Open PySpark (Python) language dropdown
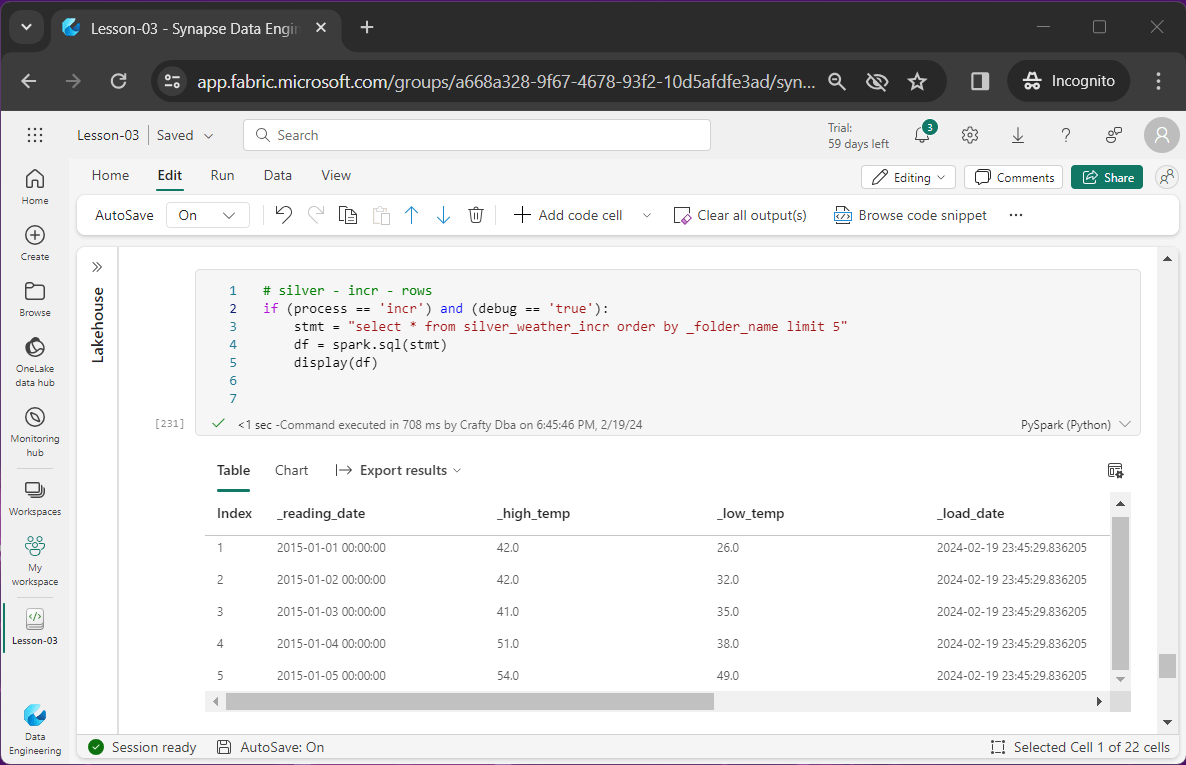1186x765 pixels. [1075, 424]
